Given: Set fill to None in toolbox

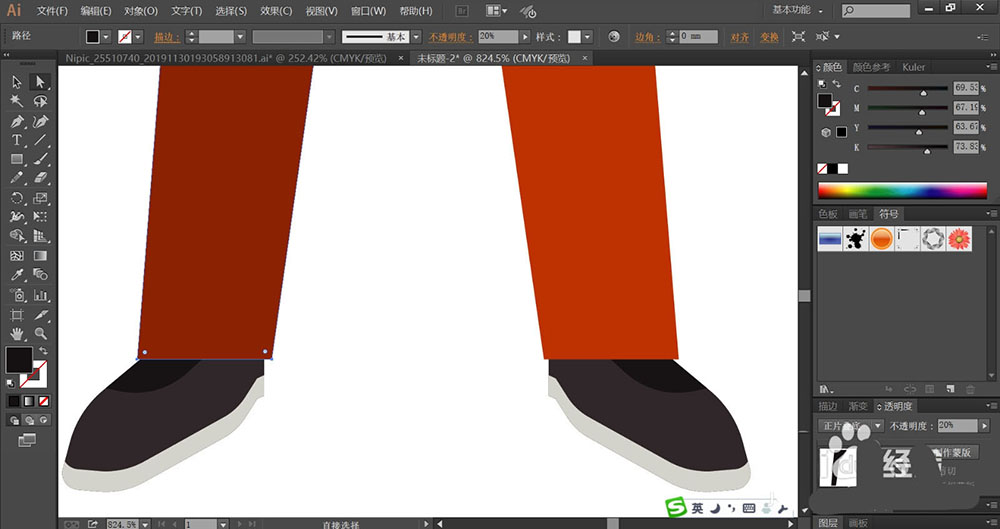Looking at the screenshot, I should click(43, 401).
